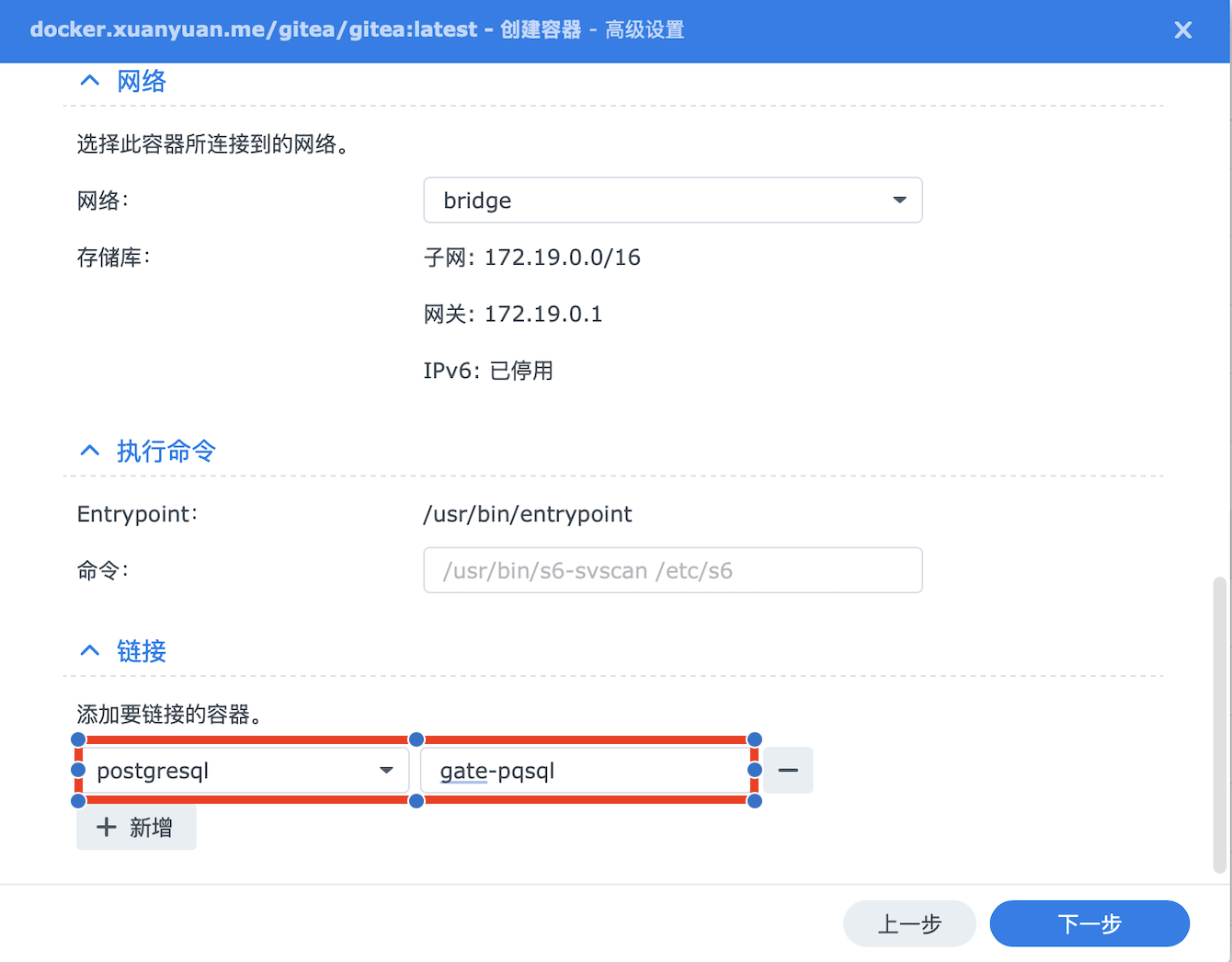Click the vertical scrollbar thumb
Viewport: 1232px width, 962px height.
(1219, 725)
